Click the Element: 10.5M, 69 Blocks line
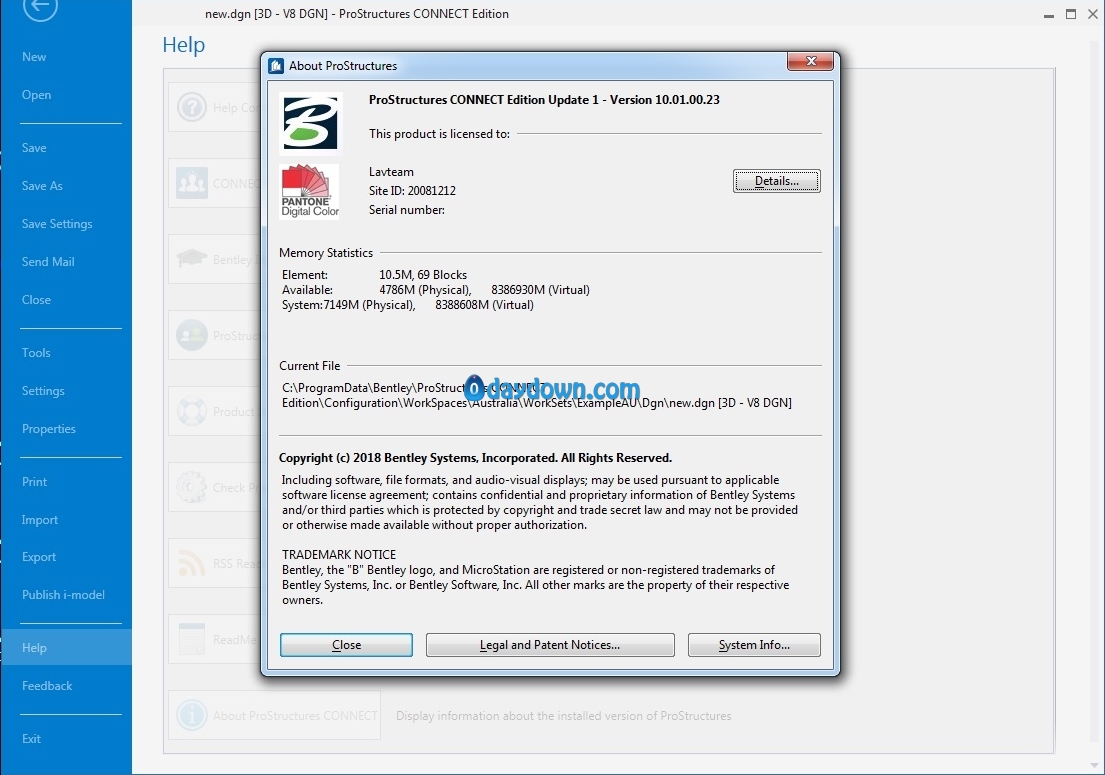This screenshot has height=775, width=1105. pos(374,275)
